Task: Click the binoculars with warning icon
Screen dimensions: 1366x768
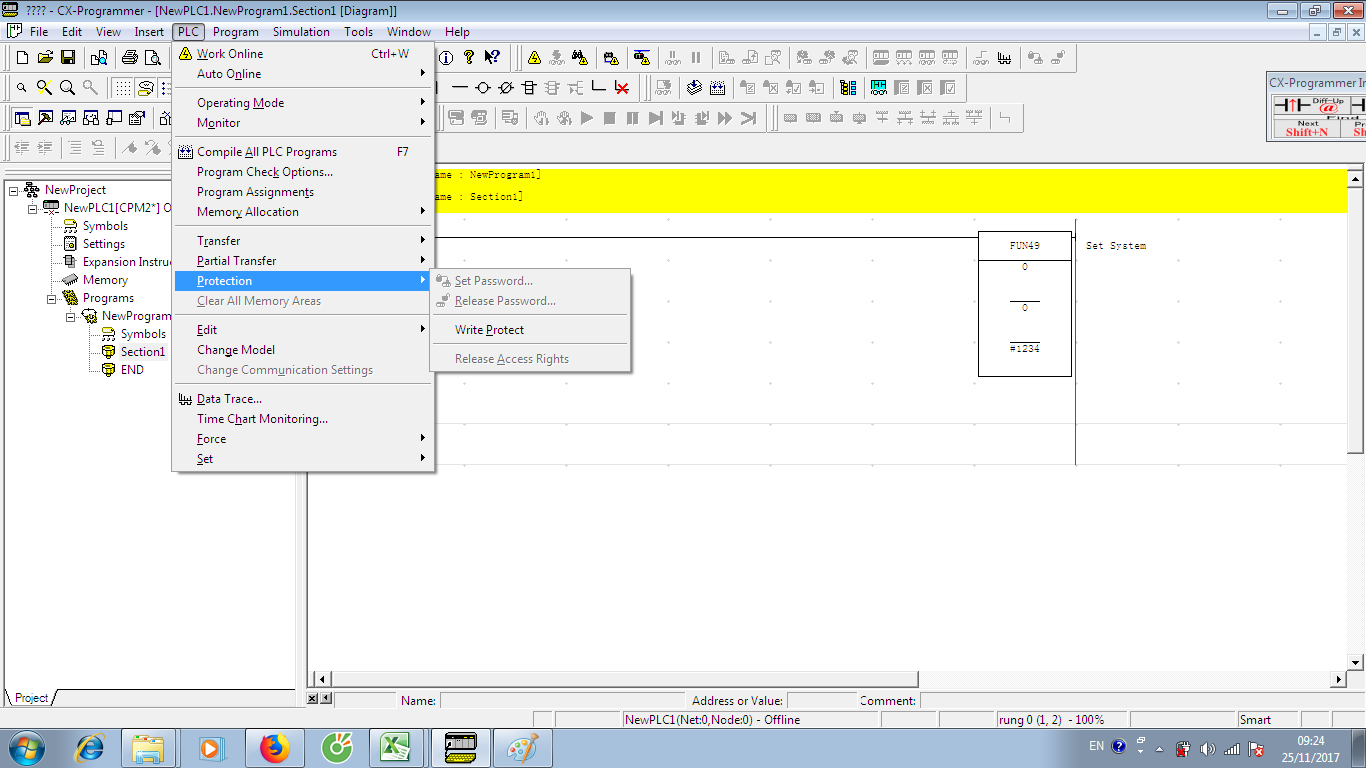Action: pos(580,58)
